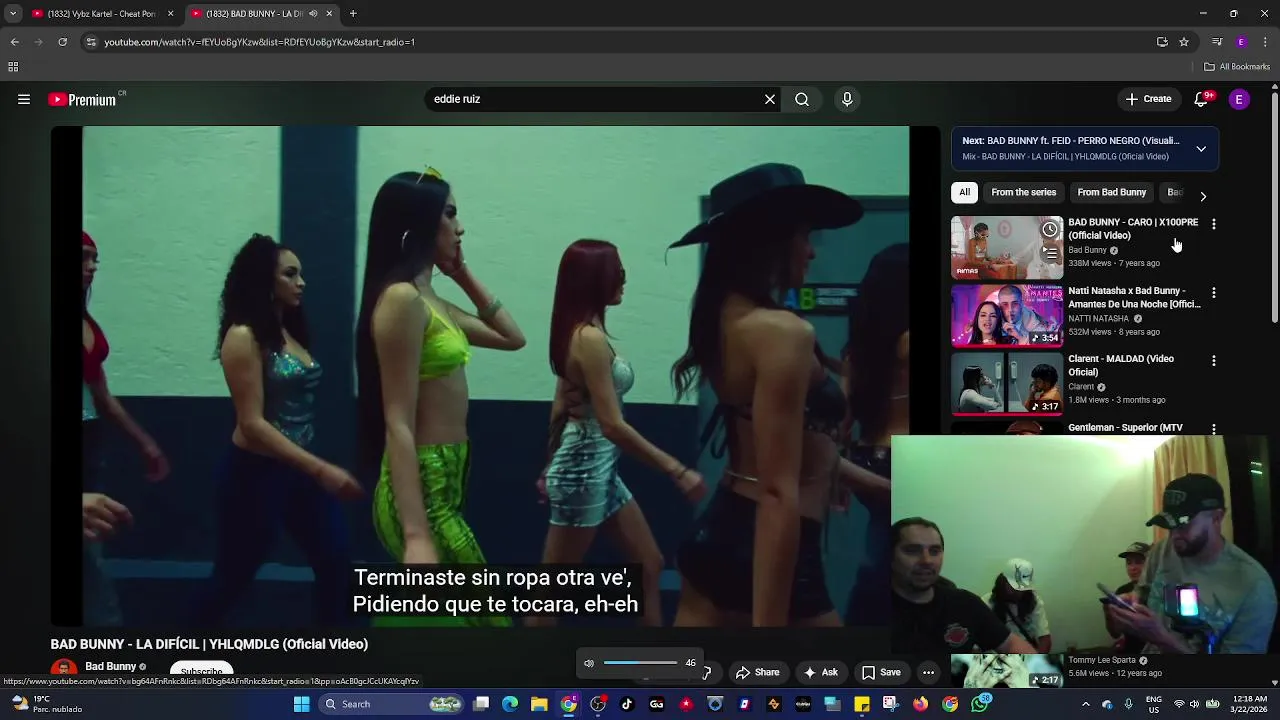This screenshot has height=720, width=1280.
Task: Open more actions ellipsis below video
Action: [928, 672]
